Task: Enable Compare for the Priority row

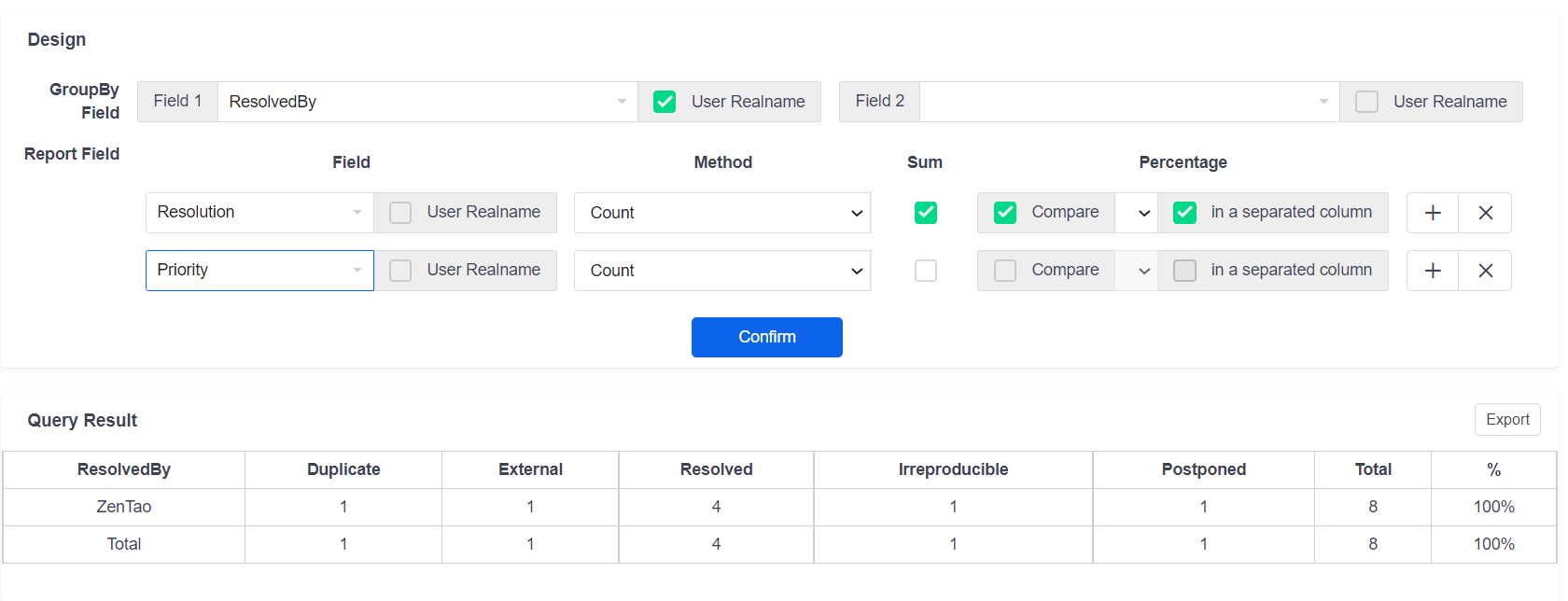Action: point(1005,271)
